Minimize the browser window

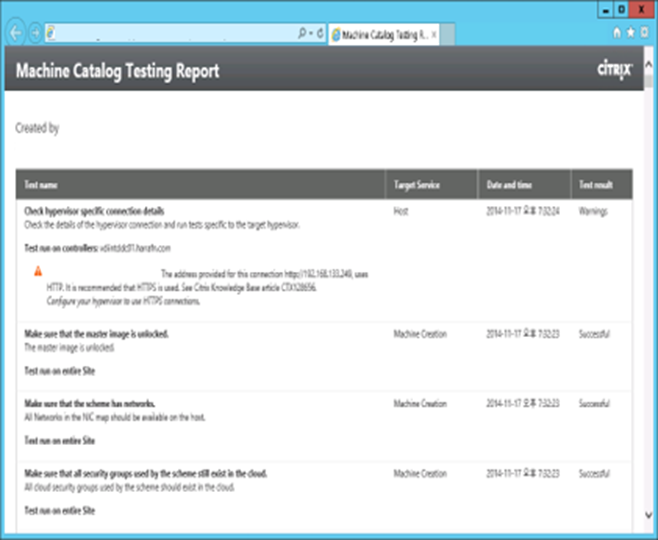606,10
